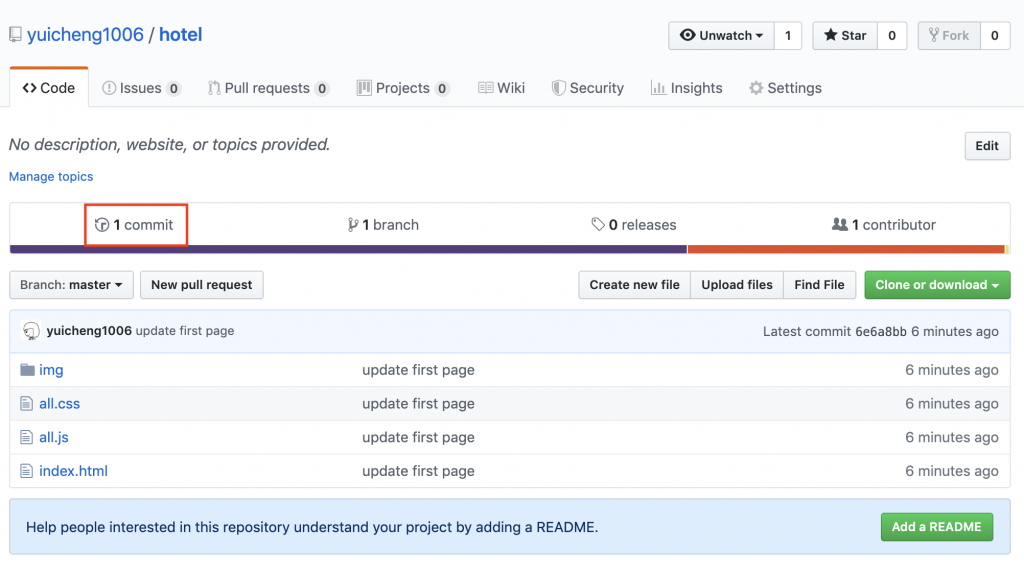The height and width of the screenshot is (575, 1024).
Task: Open latest commit hash 6e6a8bb
Action: (881, 331)
